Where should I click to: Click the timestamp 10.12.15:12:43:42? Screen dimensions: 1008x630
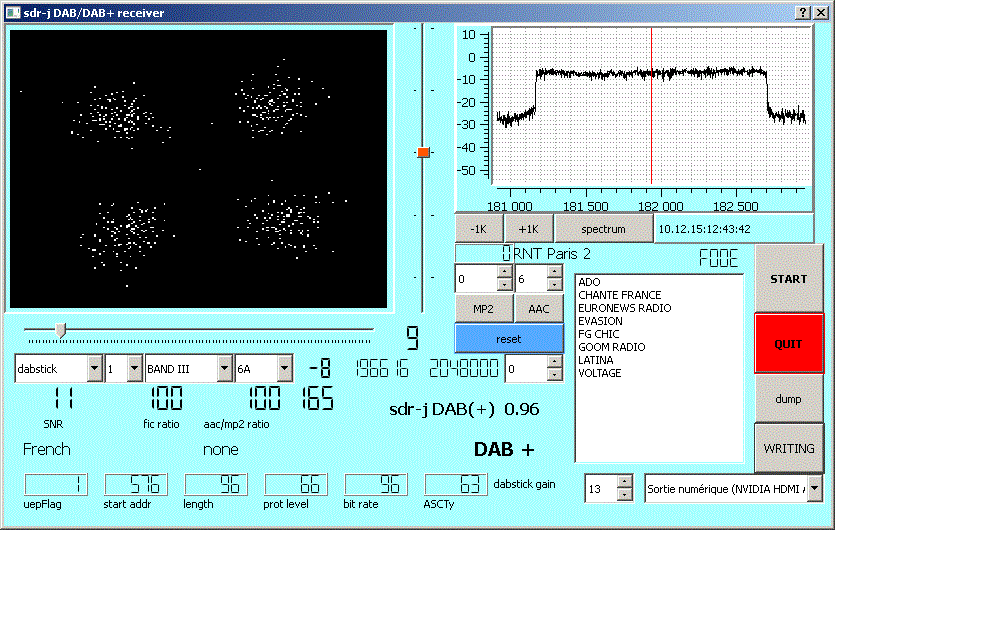(x=705, y=229)
